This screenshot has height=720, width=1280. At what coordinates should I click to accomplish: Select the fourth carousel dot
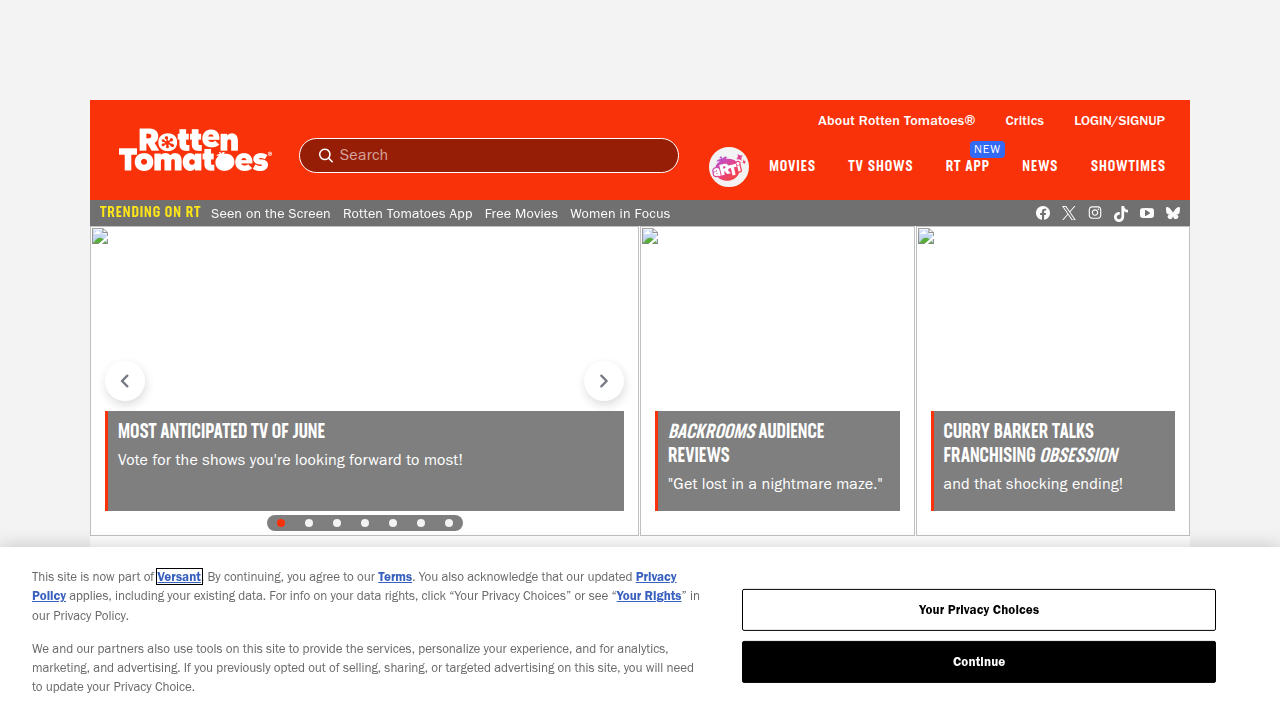coord(365,523)
